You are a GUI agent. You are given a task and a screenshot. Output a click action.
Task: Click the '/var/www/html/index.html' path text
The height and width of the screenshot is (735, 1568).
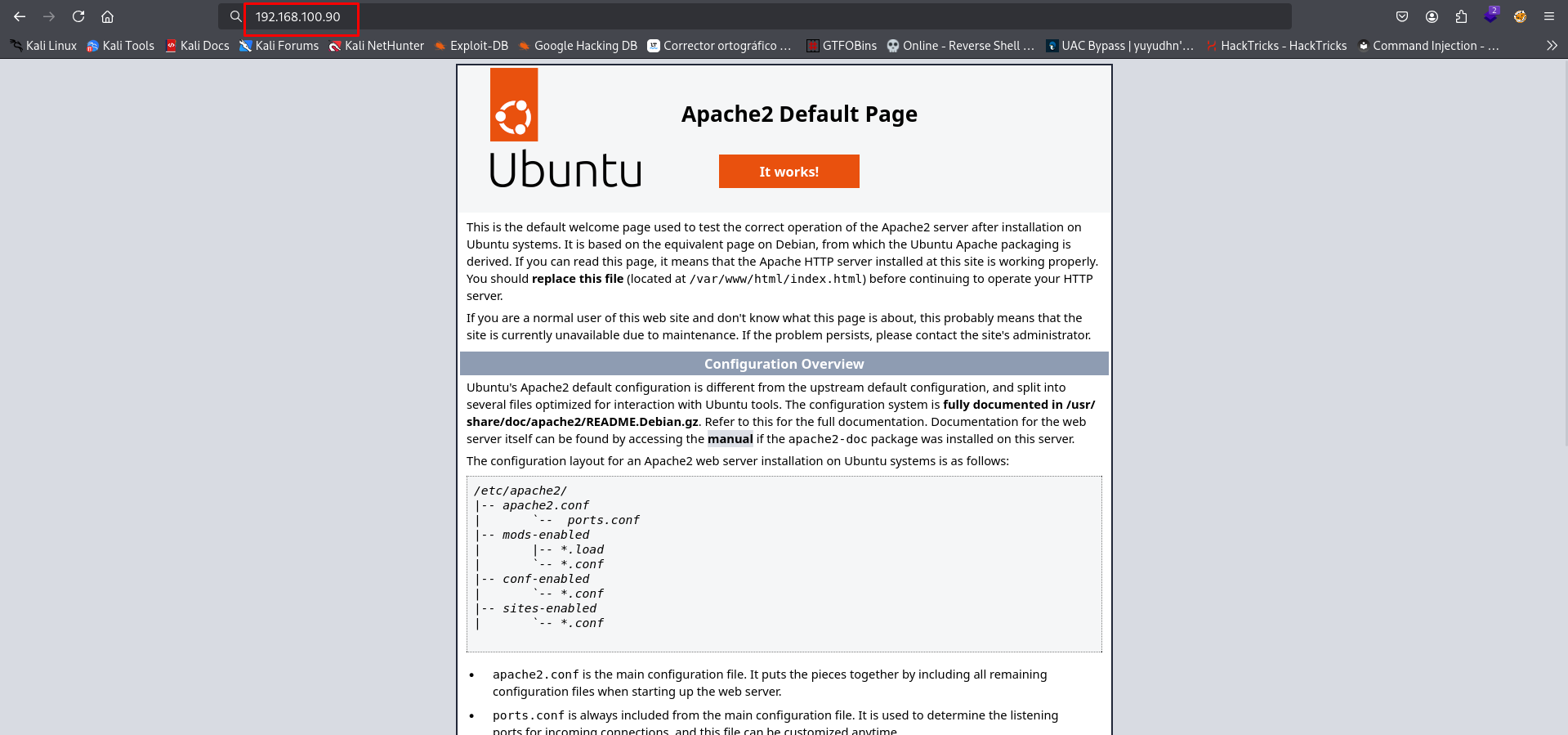(x=775, y=279)
